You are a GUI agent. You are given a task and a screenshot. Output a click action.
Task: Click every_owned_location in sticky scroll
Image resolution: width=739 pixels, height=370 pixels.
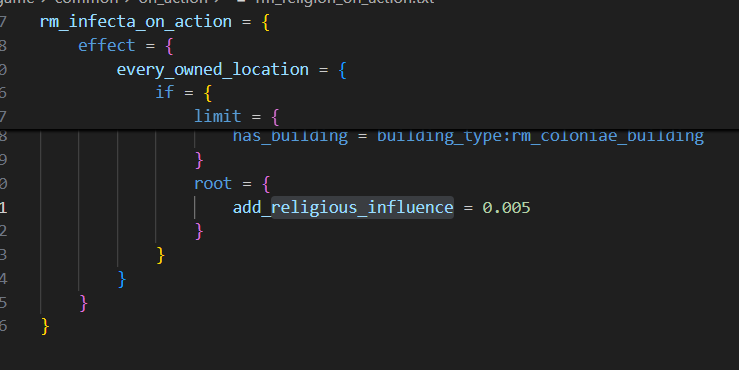click(x=213, y=70)
